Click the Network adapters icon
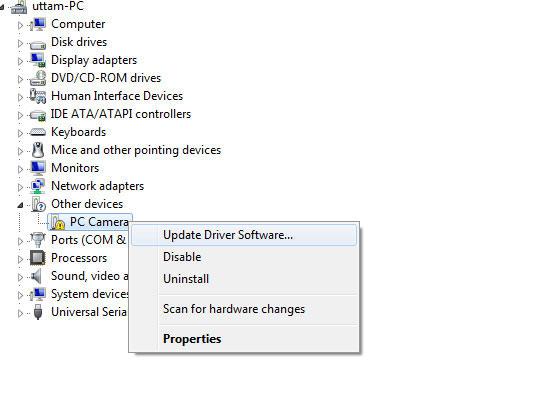 point(38,186)
